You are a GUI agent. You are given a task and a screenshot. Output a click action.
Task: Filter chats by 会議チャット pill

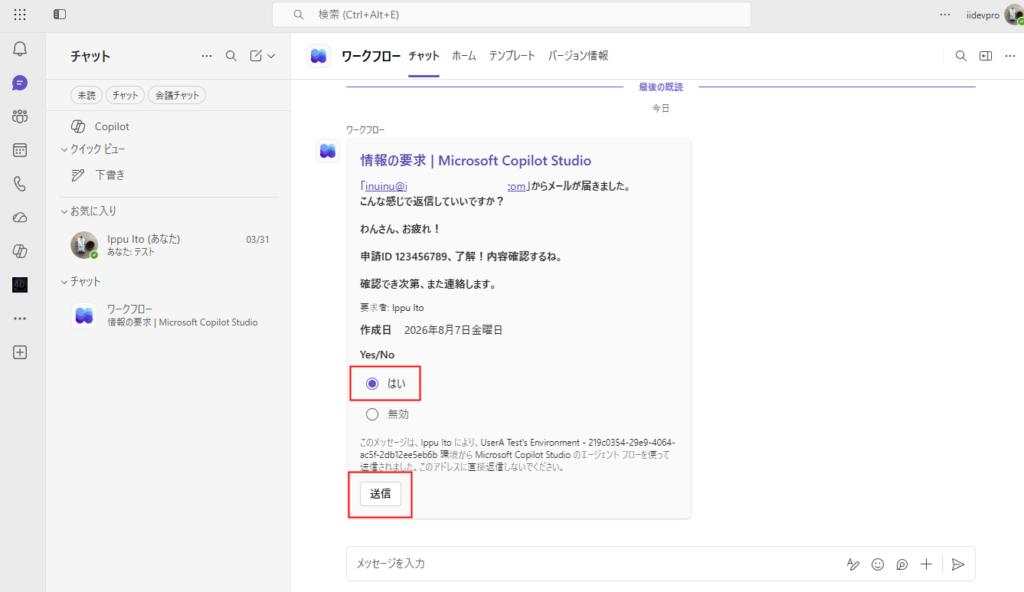click(177, 95)
